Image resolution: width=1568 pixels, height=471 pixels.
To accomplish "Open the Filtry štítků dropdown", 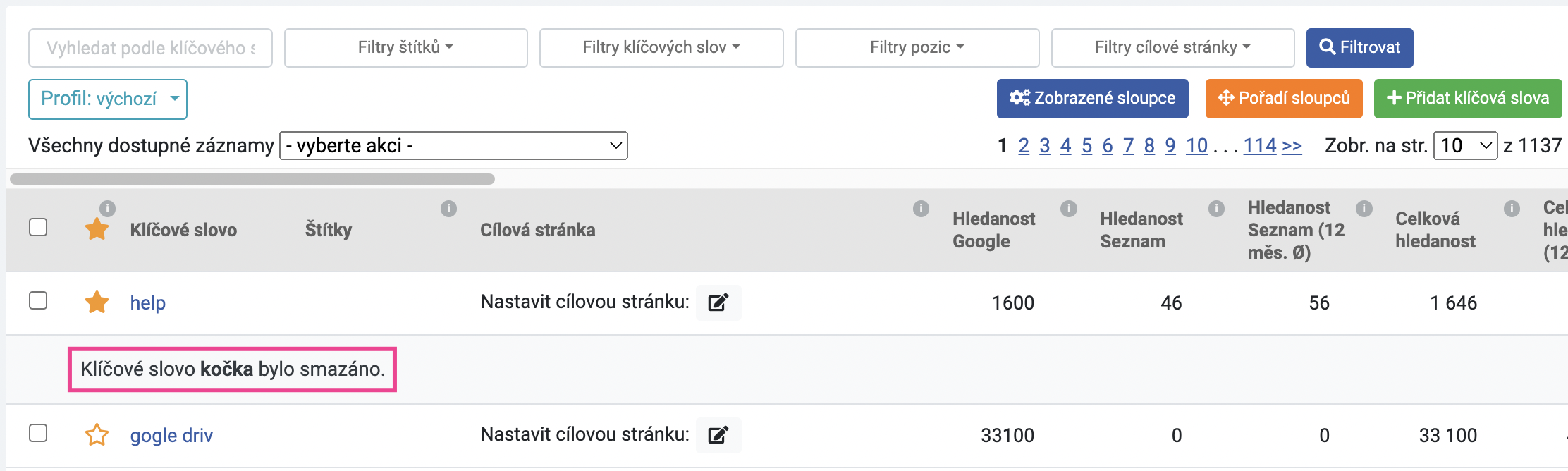I will (x=405, y=47).
